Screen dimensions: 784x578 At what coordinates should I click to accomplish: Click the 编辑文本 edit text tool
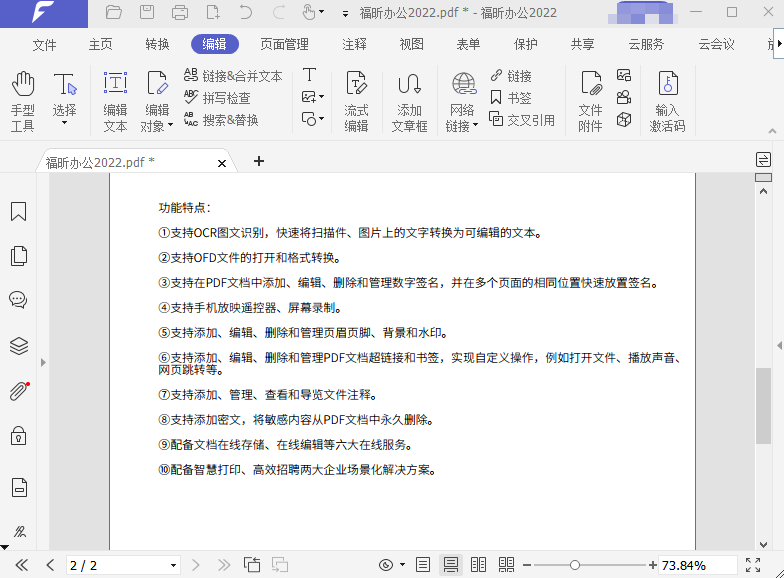(115, 100)
